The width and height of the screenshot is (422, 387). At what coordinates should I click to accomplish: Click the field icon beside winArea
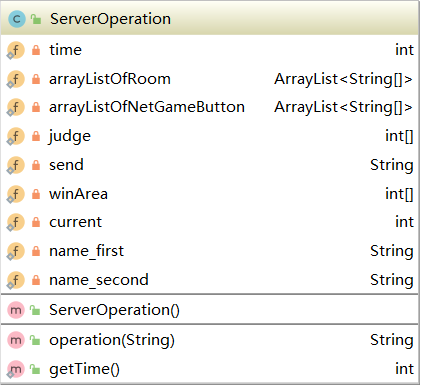click(15, 194)
